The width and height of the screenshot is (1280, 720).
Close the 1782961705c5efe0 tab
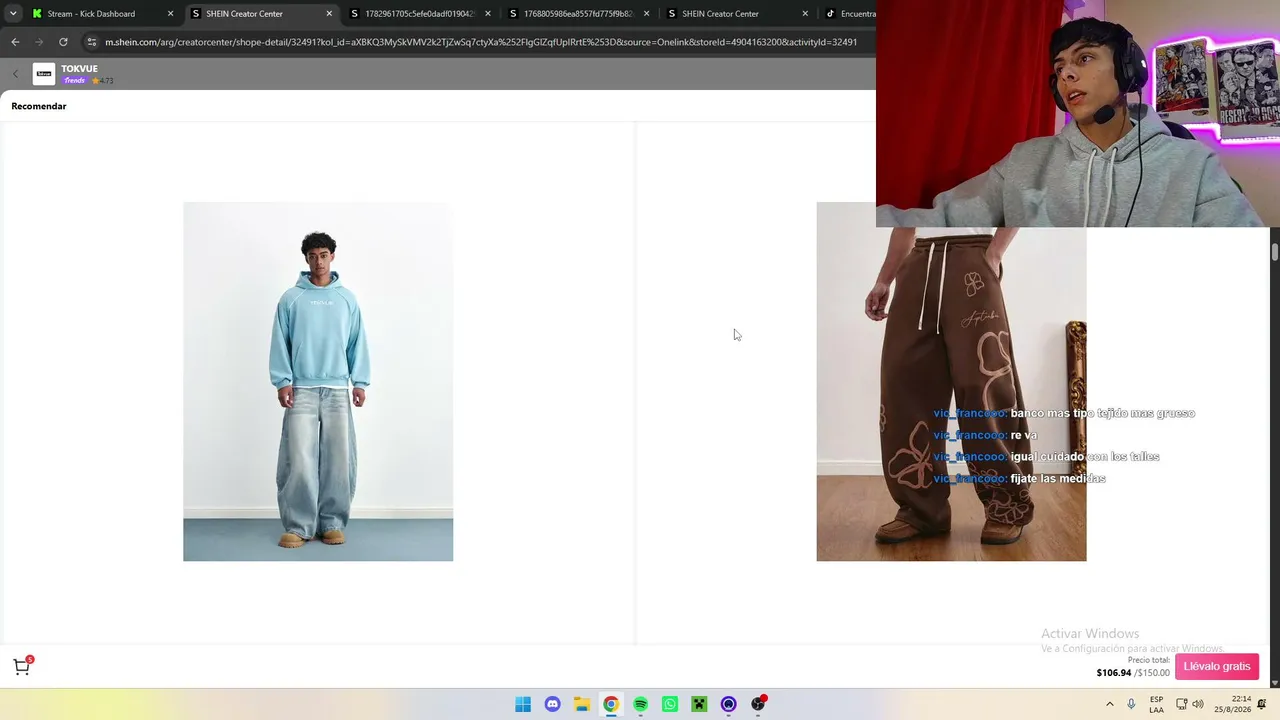pyautogui.click(x=488, y=14)
